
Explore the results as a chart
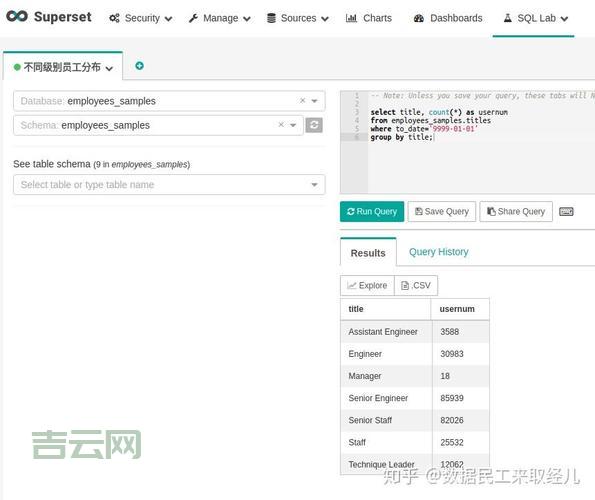click(367, 285)
